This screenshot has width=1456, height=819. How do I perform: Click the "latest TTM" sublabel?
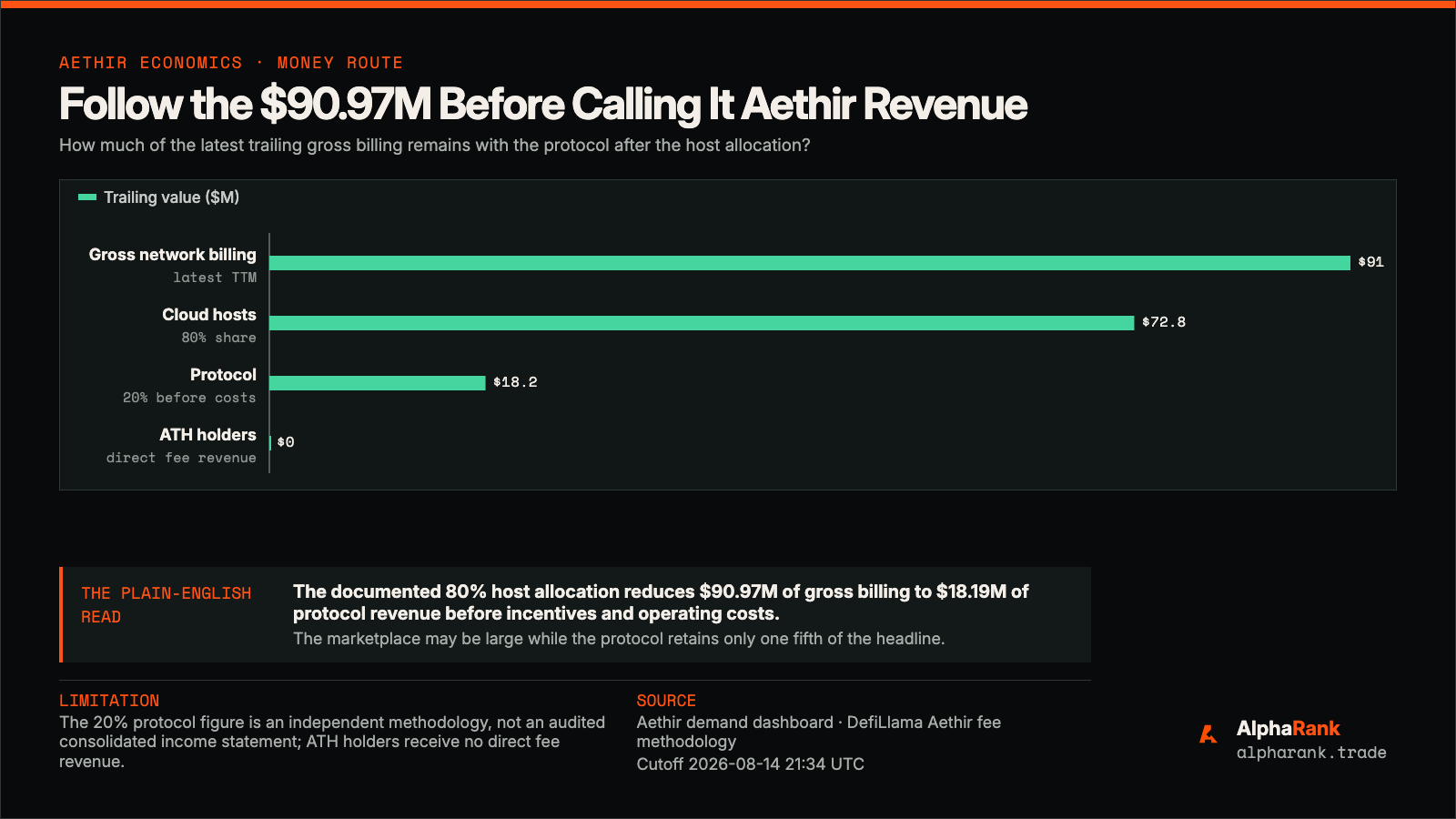pyautogui.click(x=215, y=278)
